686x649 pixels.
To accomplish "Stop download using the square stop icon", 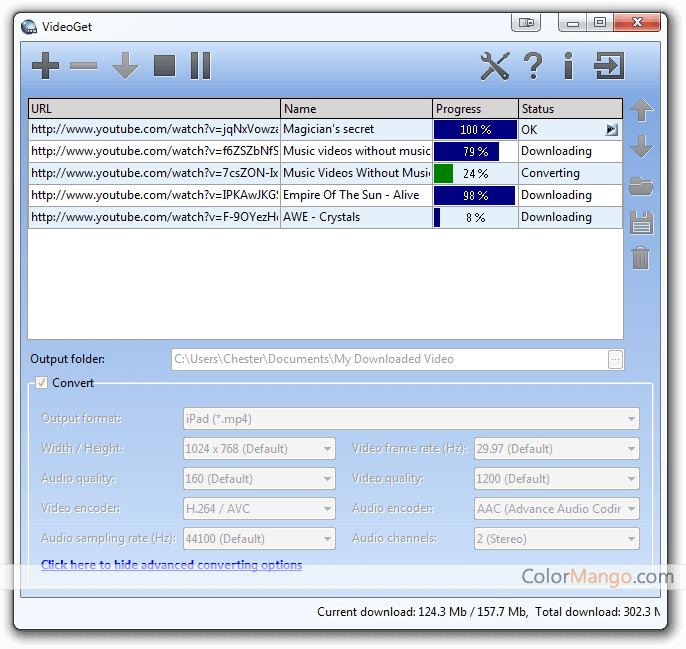I will click(x=164, y=67).
